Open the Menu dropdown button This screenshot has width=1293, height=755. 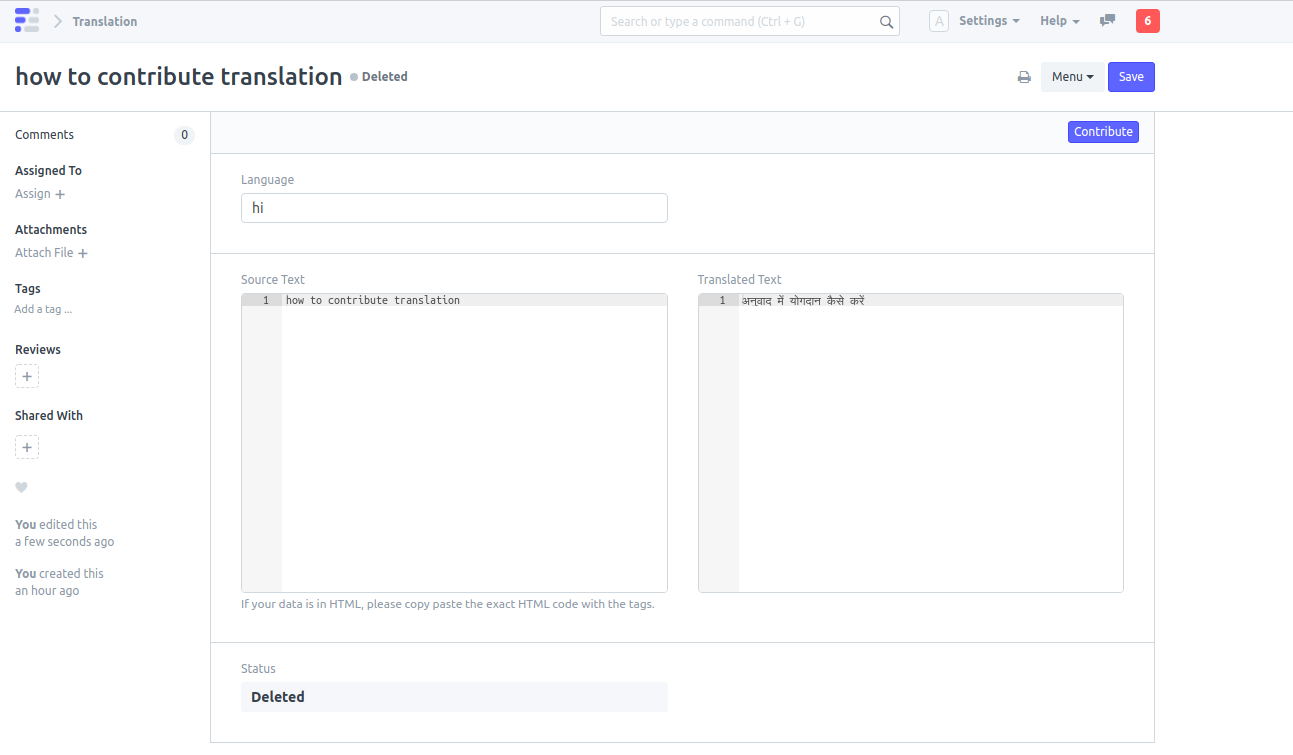coord(1072,77)
